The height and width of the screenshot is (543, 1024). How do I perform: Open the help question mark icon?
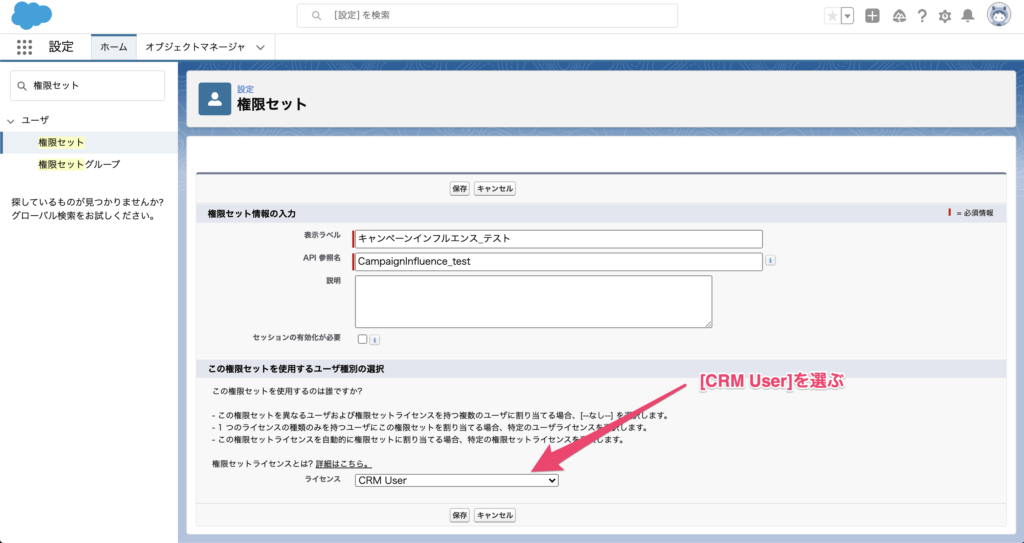[x=922, y=16]
